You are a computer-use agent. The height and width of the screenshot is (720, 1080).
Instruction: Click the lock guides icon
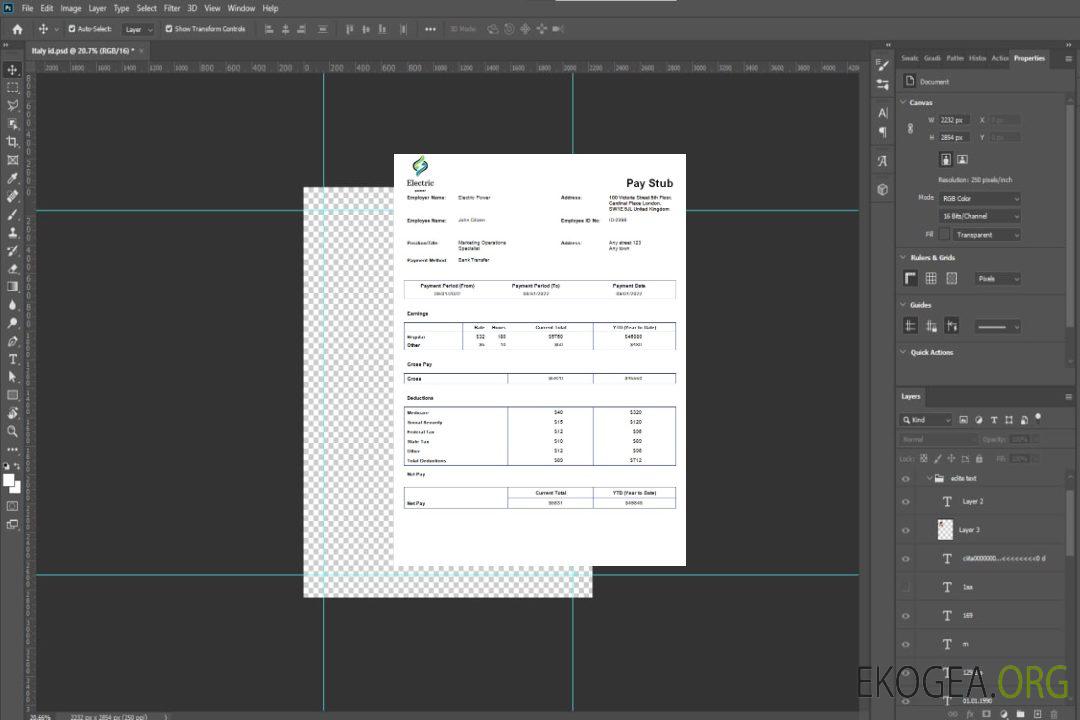pyautogui.click(x=931, y=326)
